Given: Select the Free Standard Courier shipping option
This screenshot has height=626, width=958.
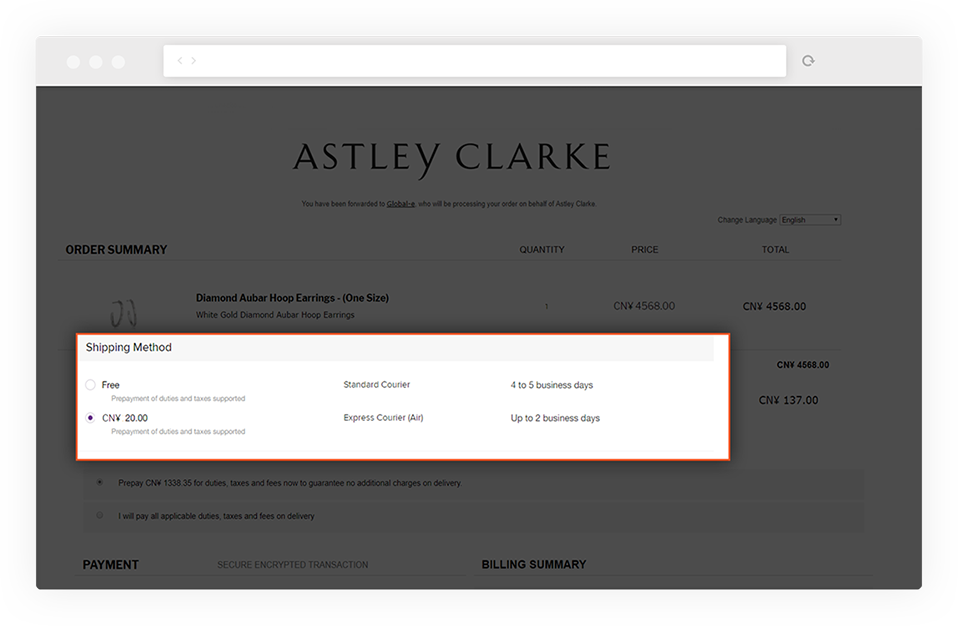Looking at the screenshot, I should 90,385.
